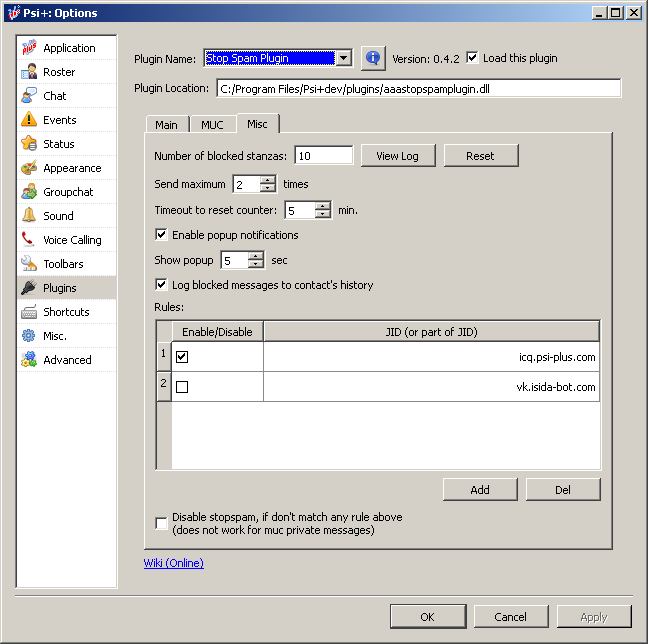Click the Number of blocked stanzas field
The width and height of the screenshot is (648, 644).
[323, 156]
